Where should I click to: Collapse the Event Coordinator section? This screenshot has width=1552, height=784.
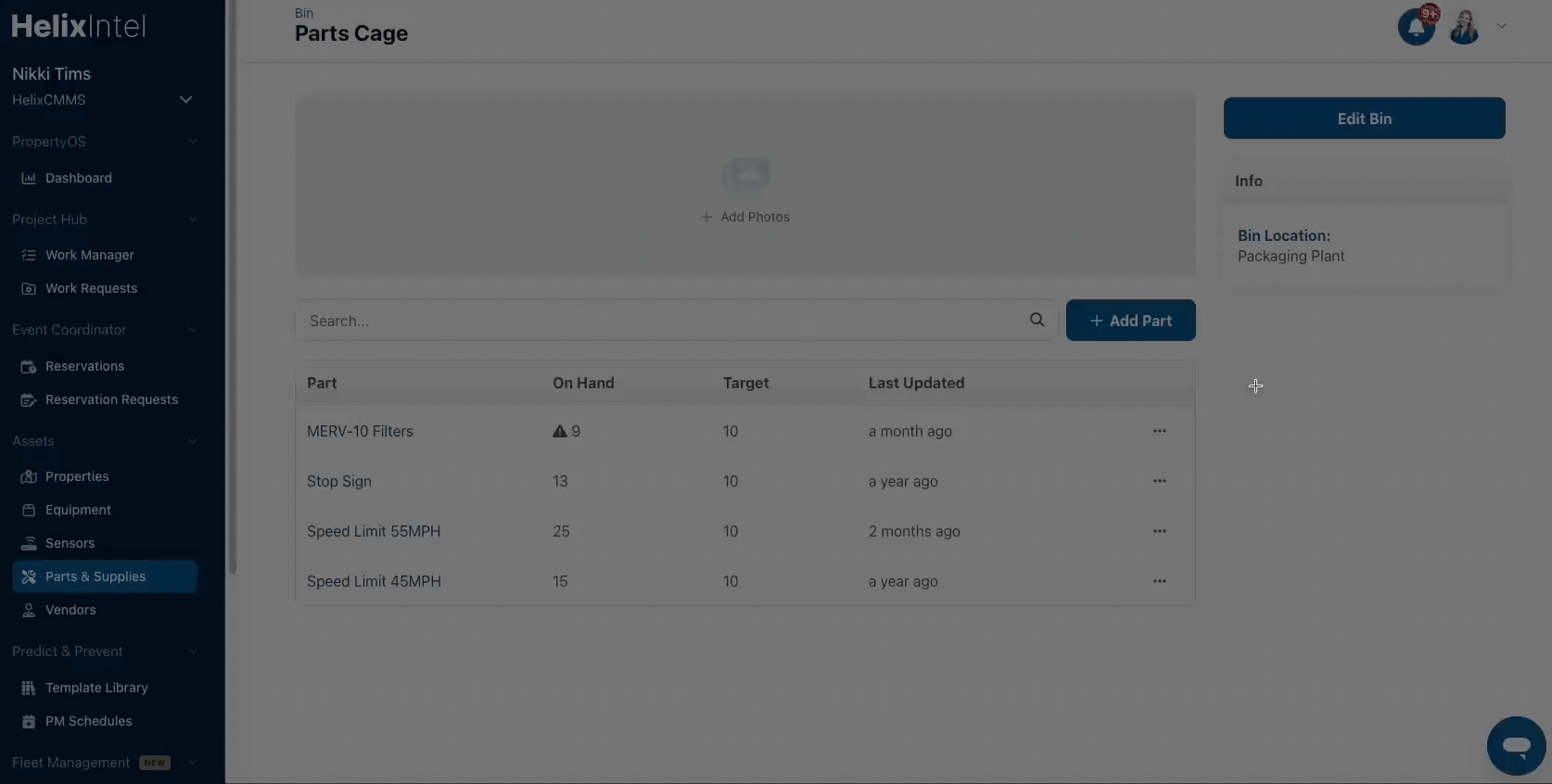[193, 330]
